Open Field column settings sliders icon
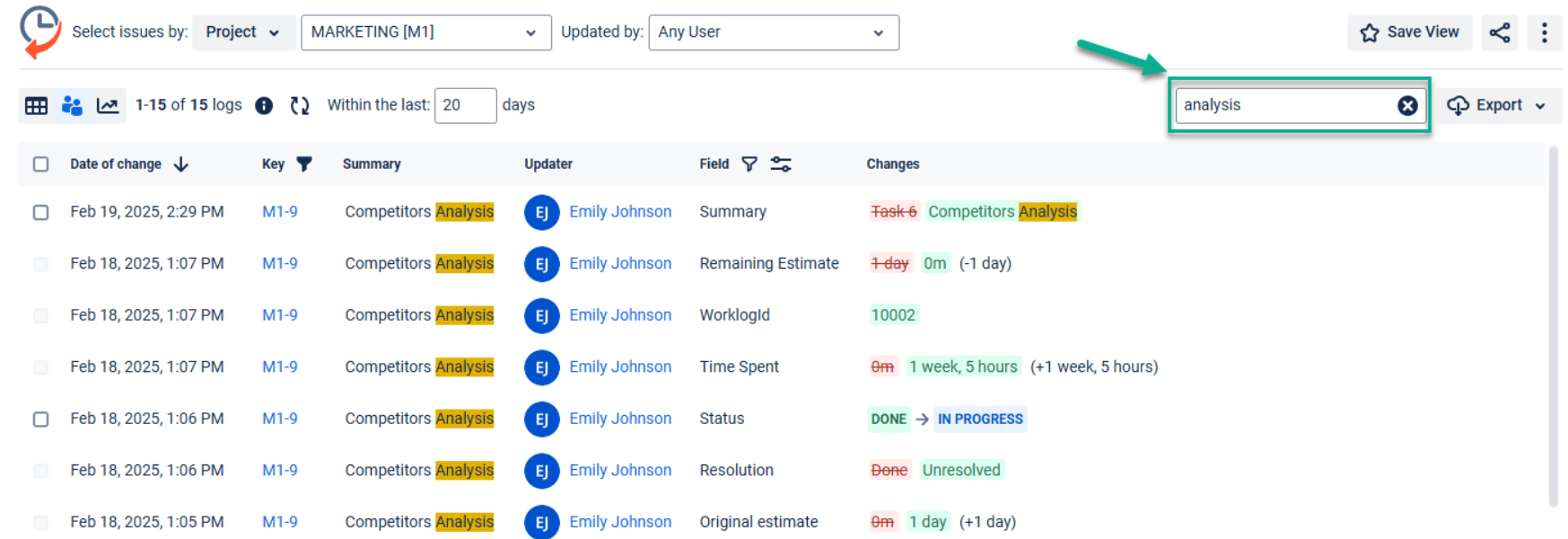 tap(781, 164)
